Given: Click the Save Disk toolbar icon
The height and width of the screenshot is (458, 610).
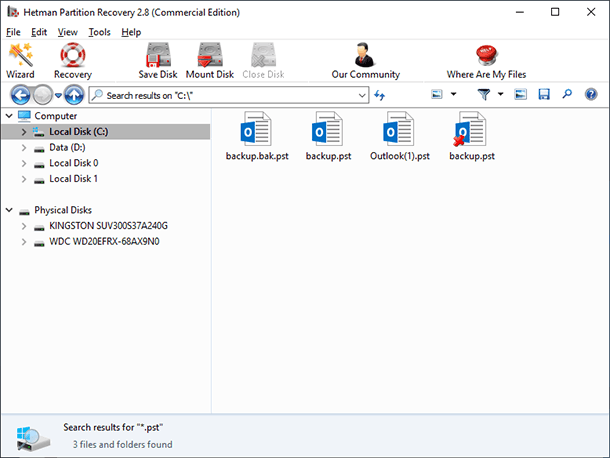Looking at the screenshot, I should click(x=158, y=55).
